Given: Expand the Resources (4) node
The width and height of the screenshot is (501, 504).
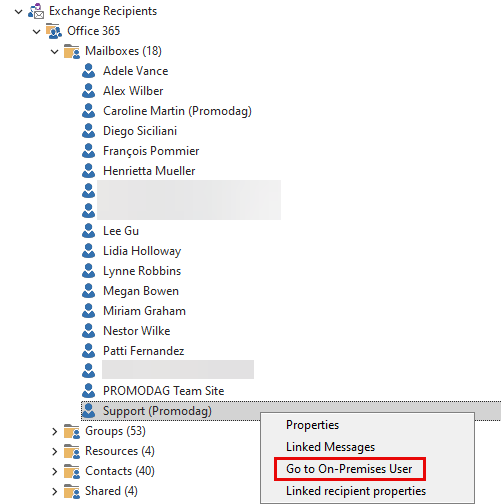Looking at the screenshot, I should pos(55,451).
